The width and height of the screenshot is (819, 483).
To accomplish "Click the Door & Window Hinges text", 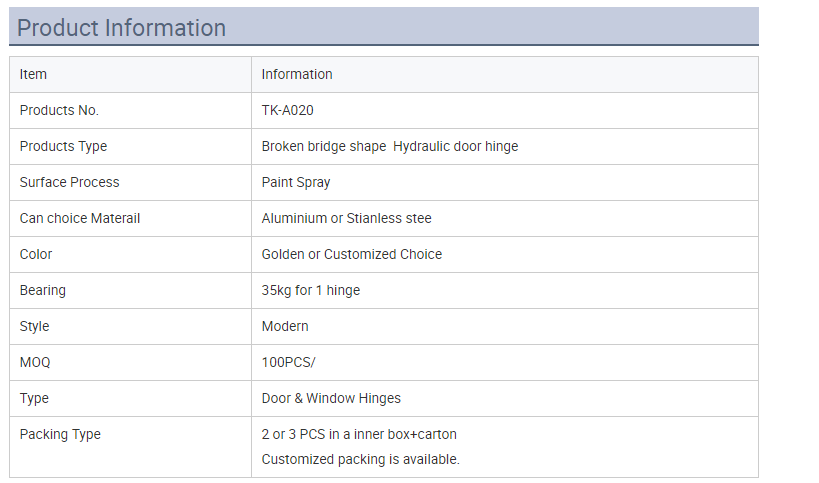I will click(331, 398).
